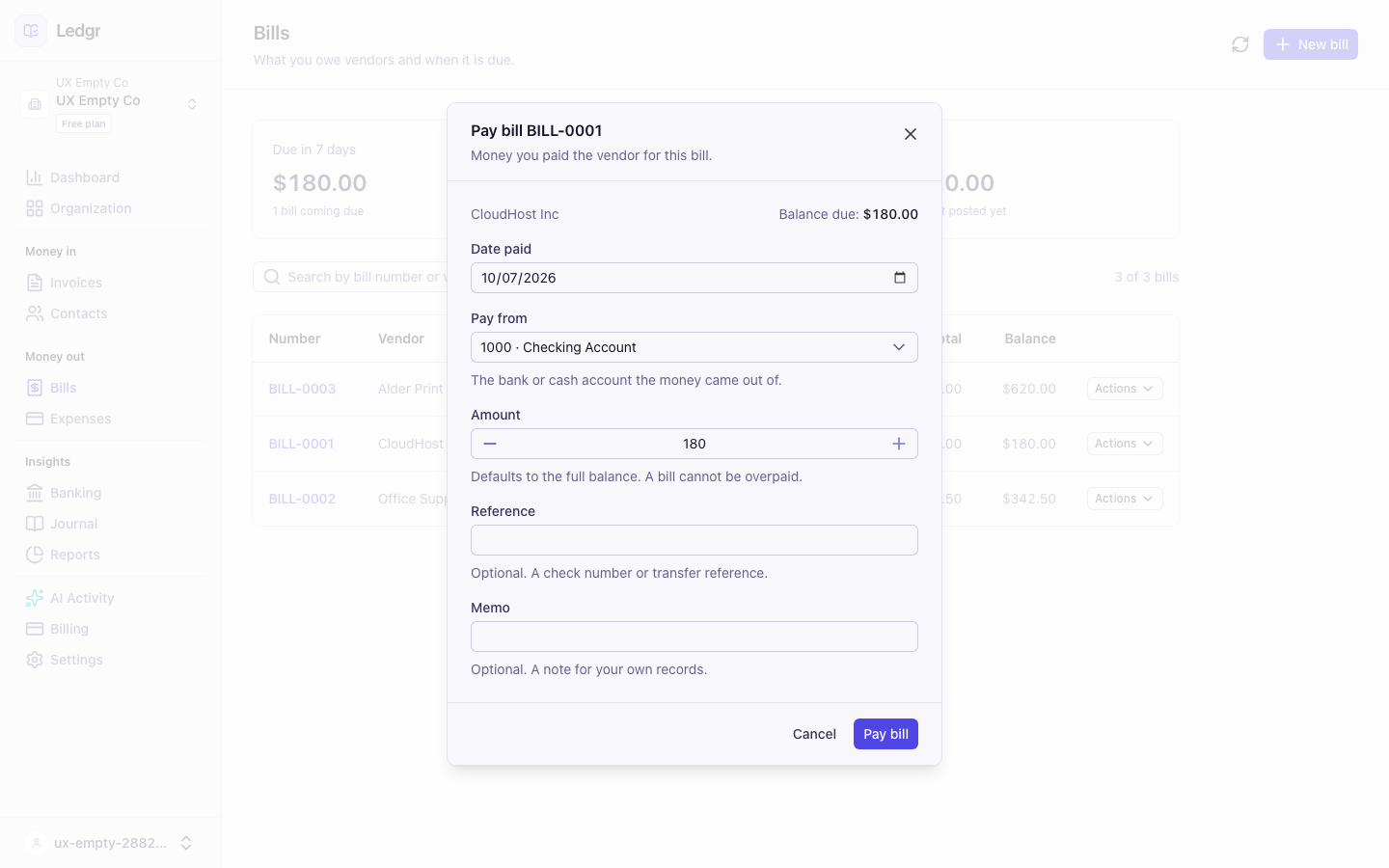Screen dimensions: 1389x868
Task: Expand the UX Empty Co organization switcher
Action: tap(112, 103)
